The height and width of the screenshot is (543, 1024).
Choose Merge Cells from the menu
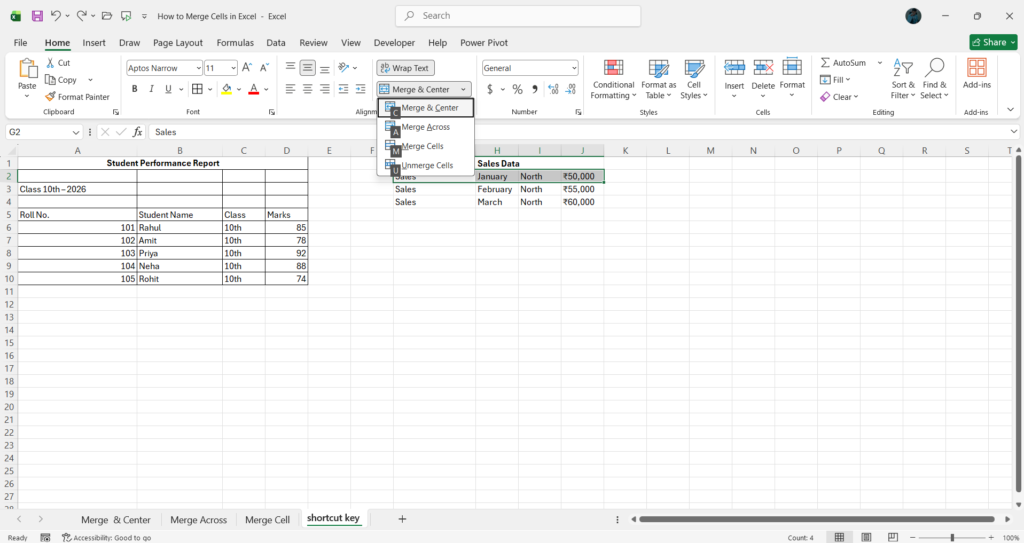[x=426, y=146]
